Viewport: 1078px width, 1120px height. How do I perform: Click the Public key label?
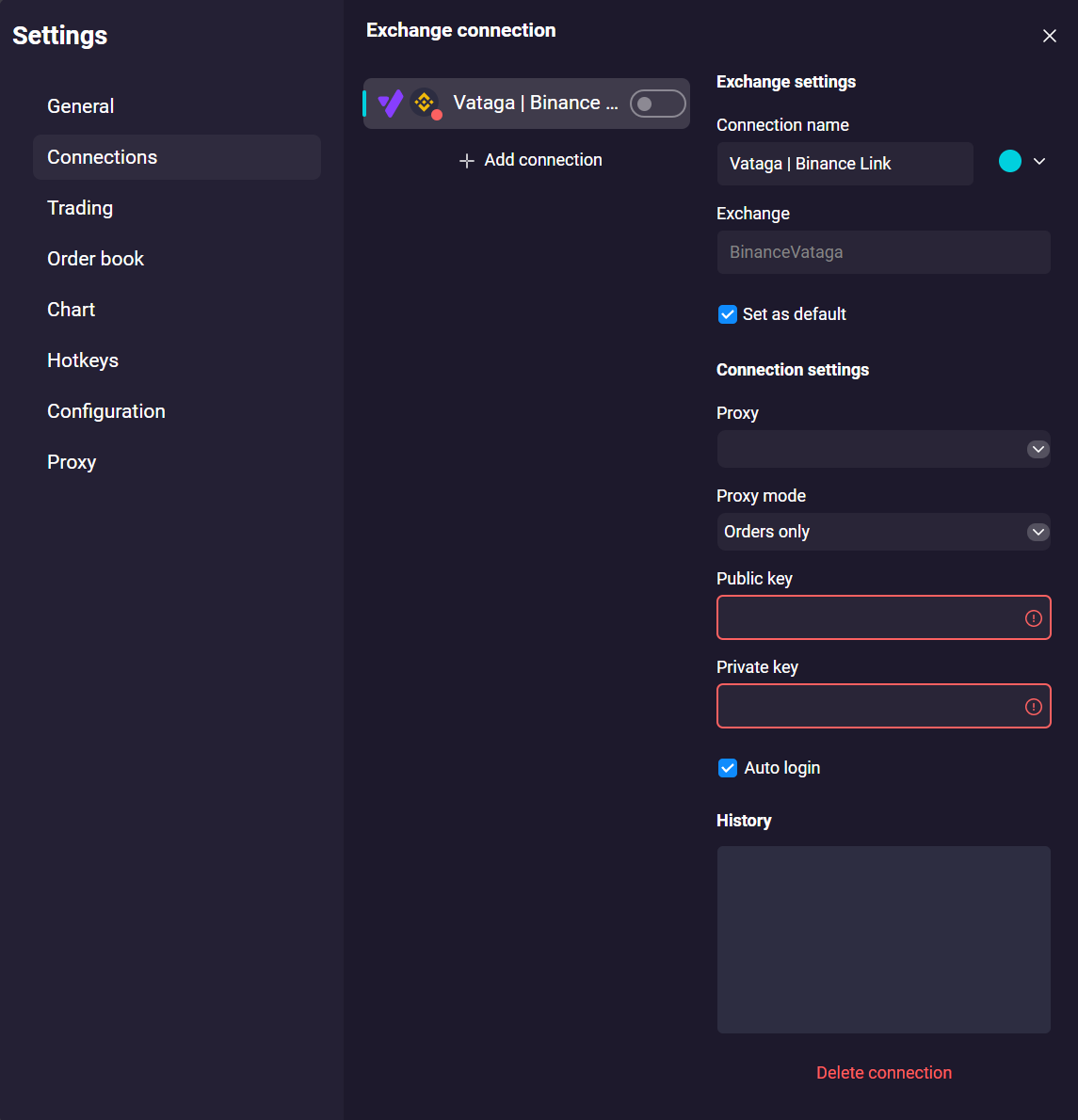pos(754,579)
